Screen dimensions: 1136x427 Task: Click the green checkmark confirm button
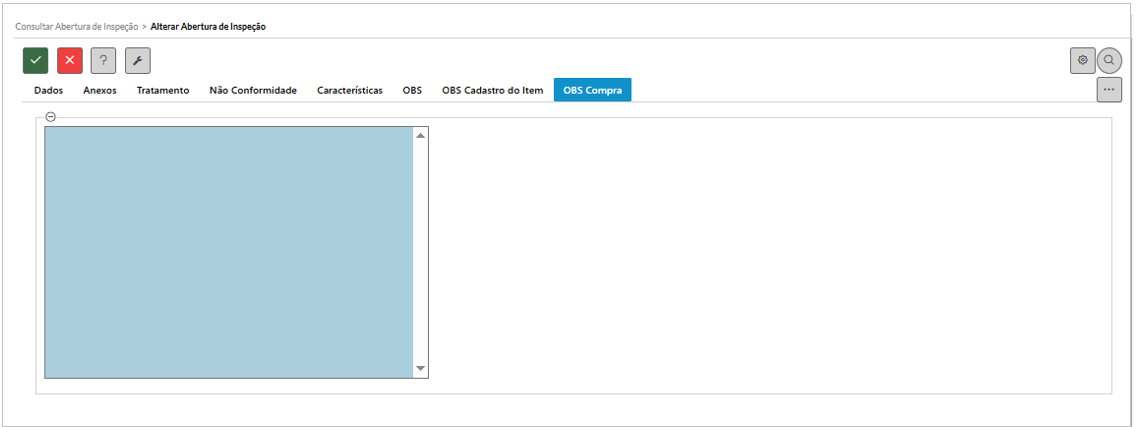pyautogui.click(x=36, y=60)
